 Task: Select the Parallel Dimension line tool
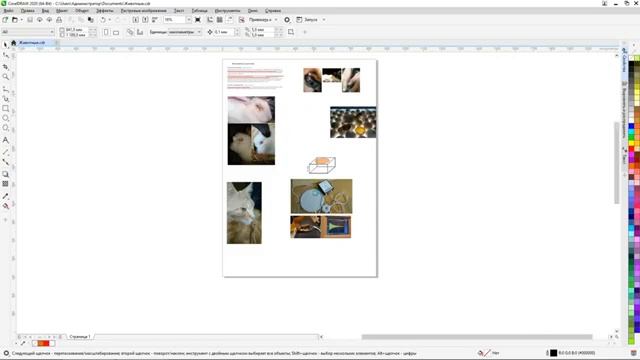pyautogui.click(x=5, y=152)
